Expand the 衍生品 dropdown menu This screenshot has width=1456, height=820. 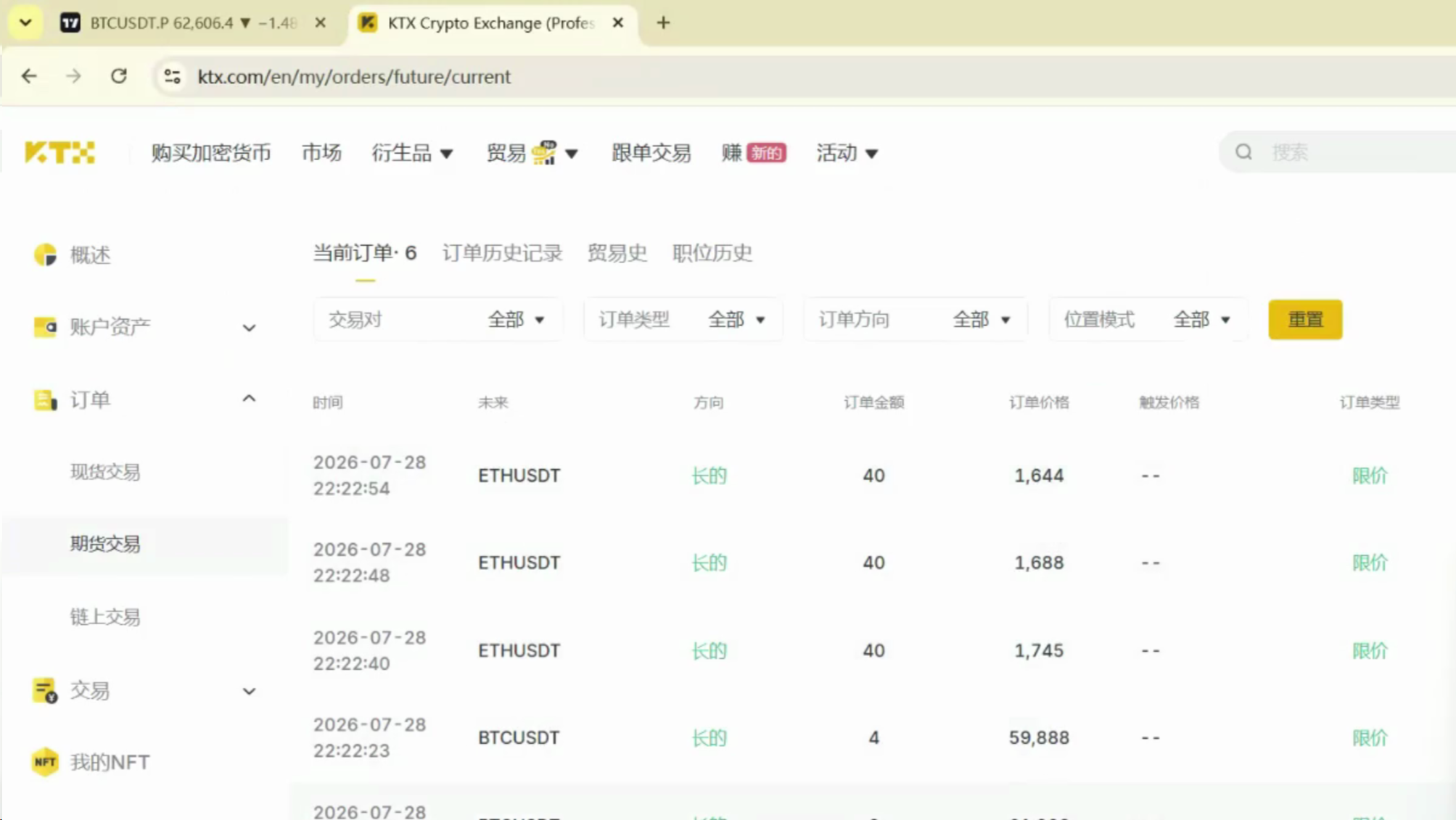click(x=413, y=153)
